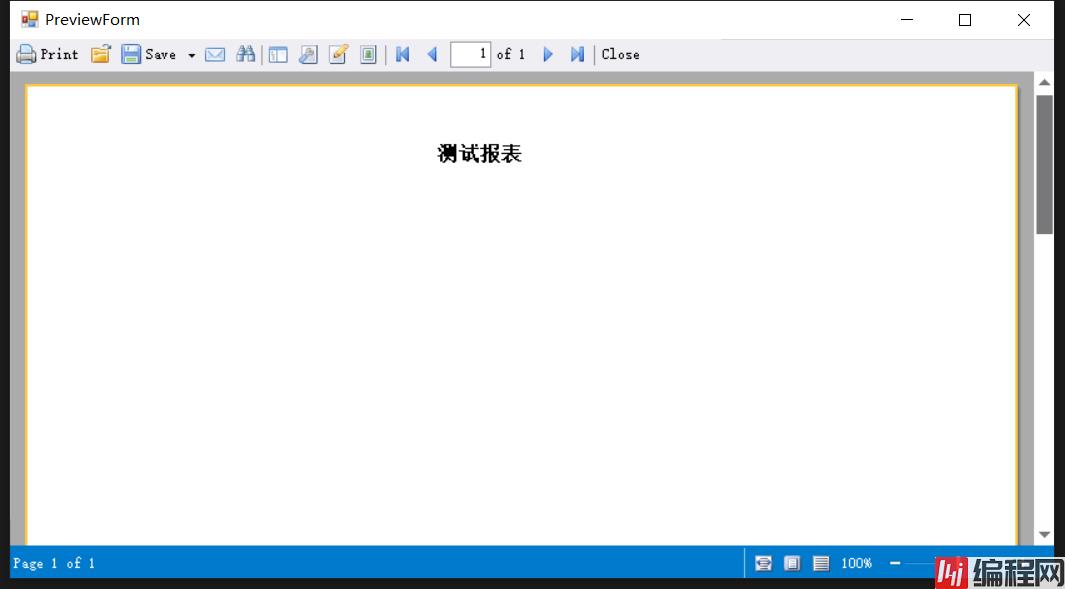Expand the Save dropdown arrow
The width and height of the screenshot is (1065, 589).
(x=192, y=56)
